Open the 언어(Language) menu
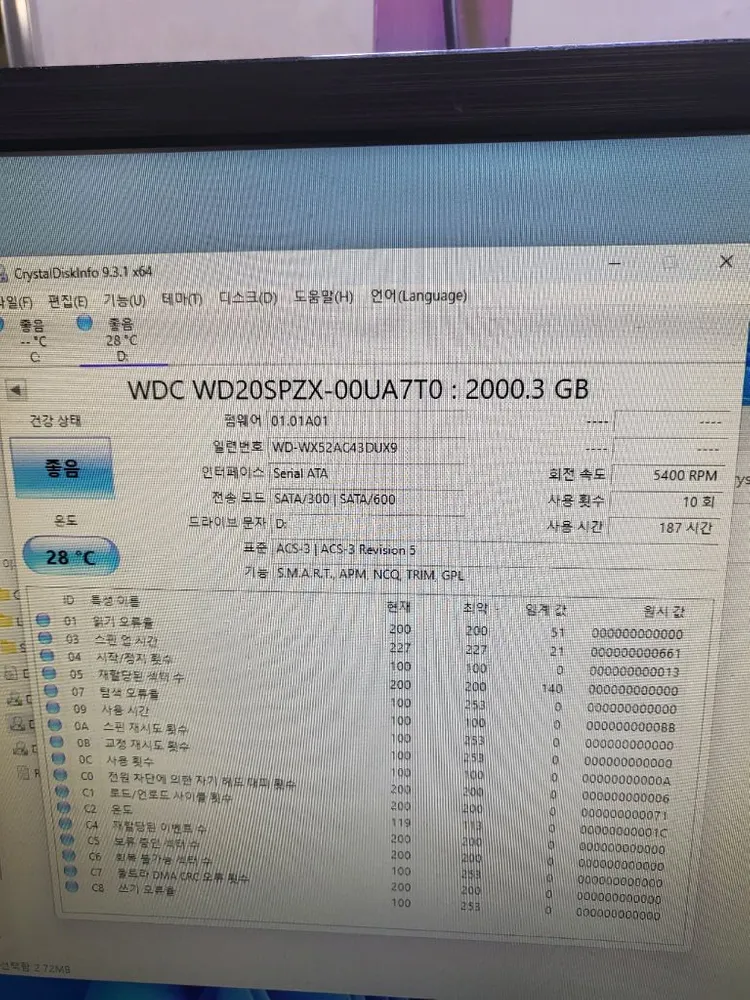This screenshot has height=1000, width=750. pos(419,296)
